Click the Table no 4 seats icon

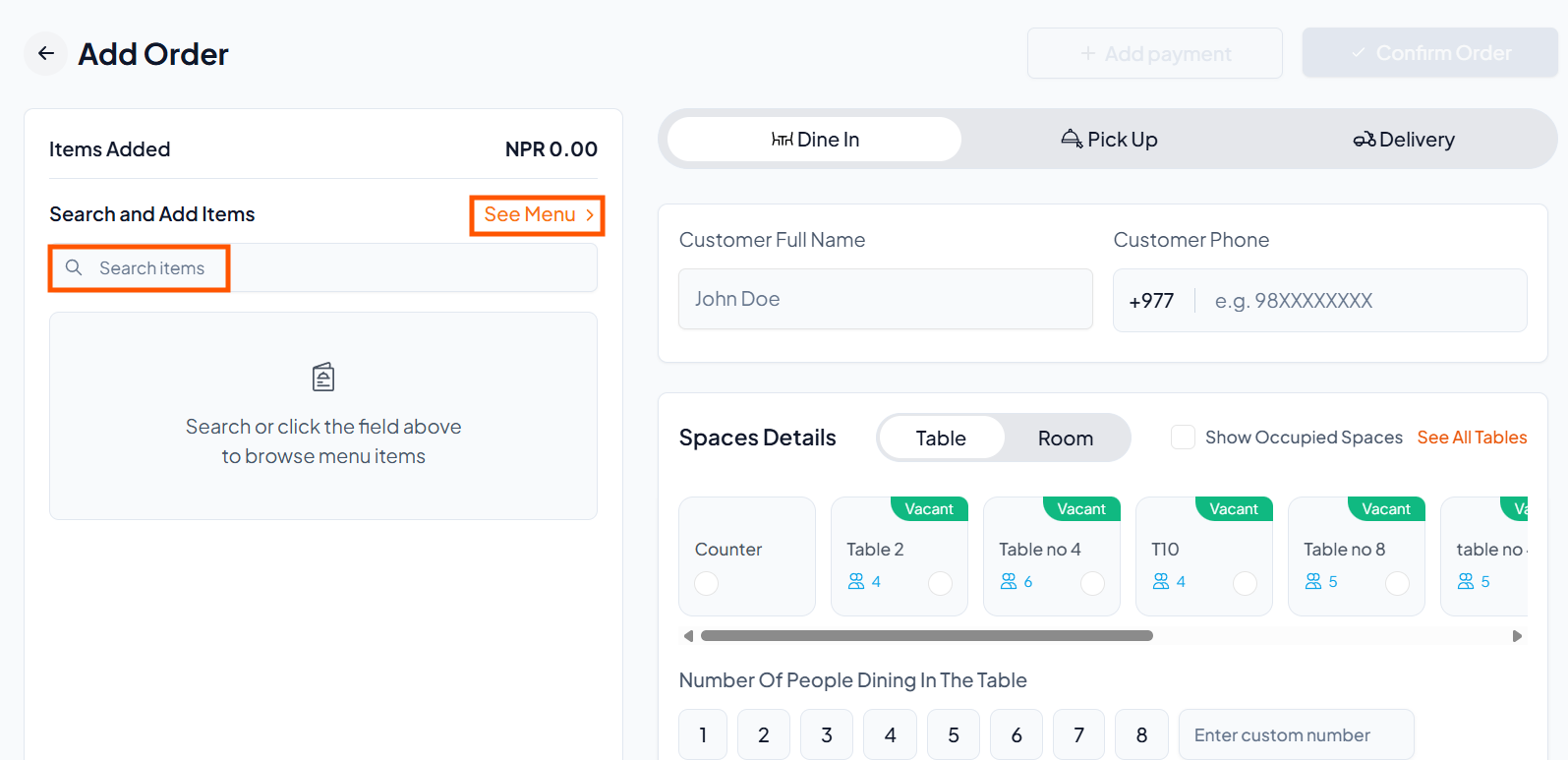tap(1009, 582)
